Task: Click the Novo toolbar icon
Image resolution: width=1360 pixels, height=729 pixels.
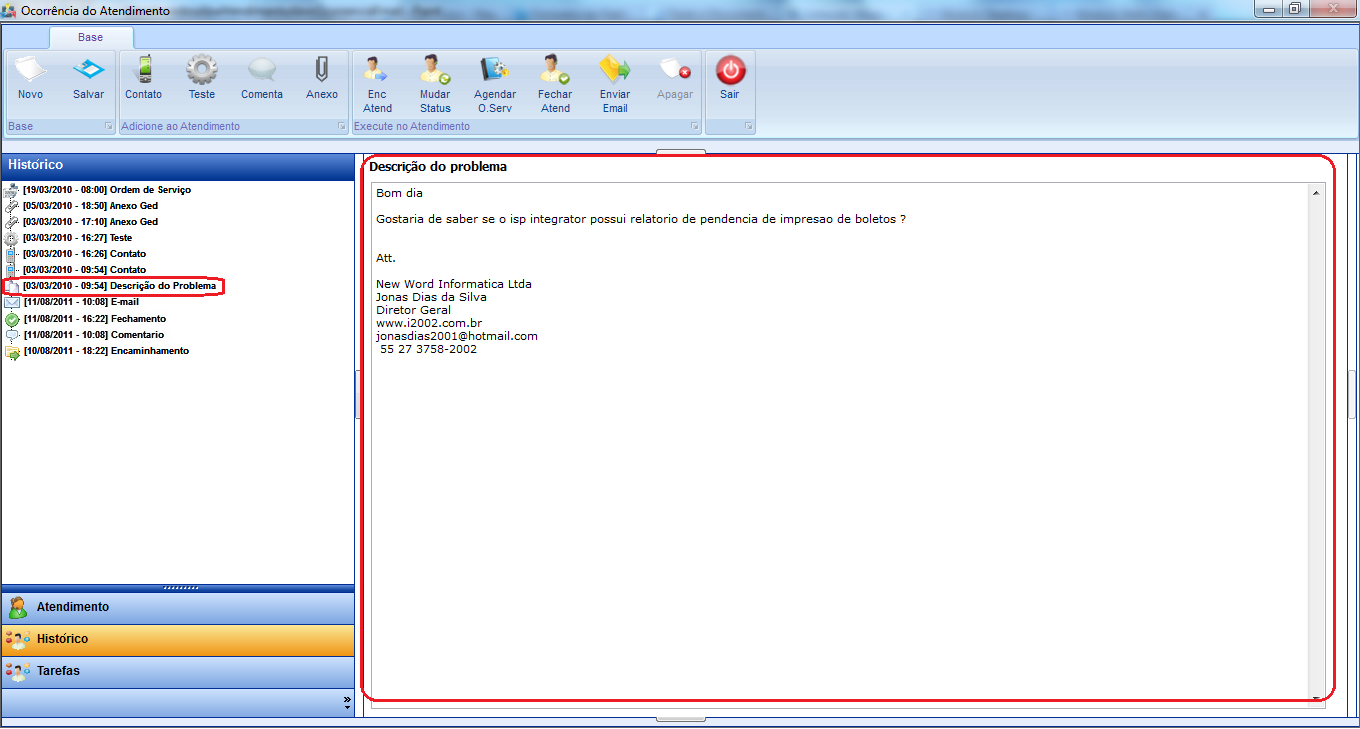Action: [30, 78]
